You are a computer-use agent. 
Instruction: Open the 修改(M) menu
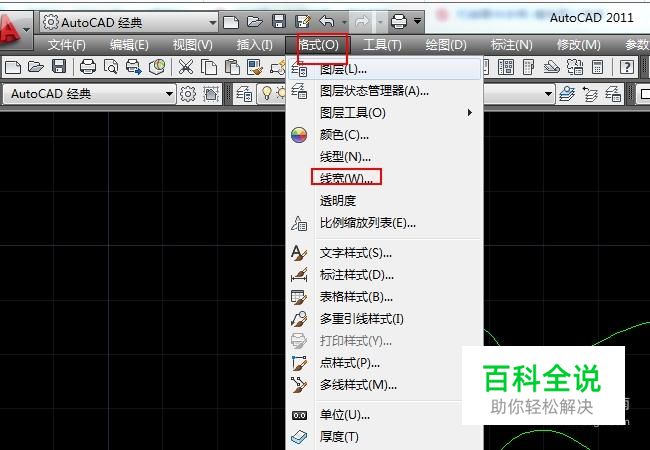578,45
